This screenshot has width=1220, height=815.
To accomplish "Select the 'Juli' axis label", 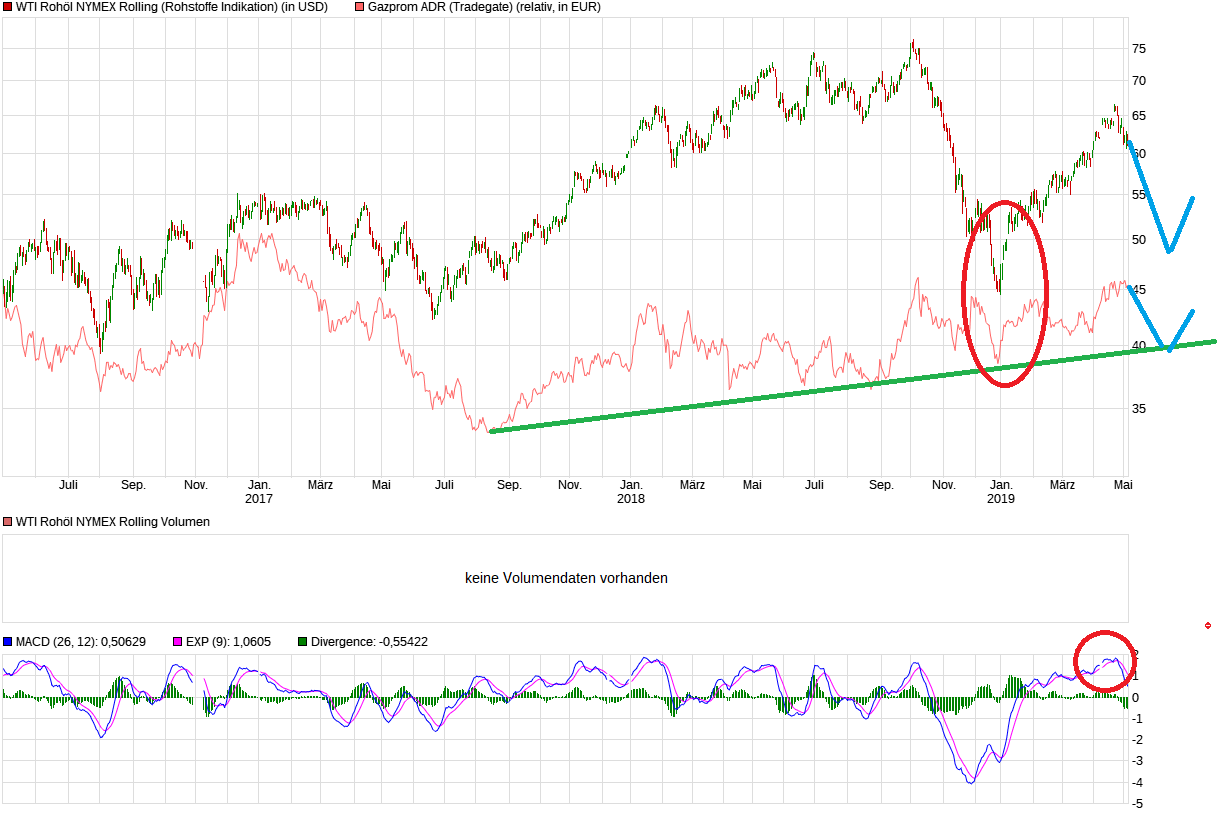I will tap(68, 484).
